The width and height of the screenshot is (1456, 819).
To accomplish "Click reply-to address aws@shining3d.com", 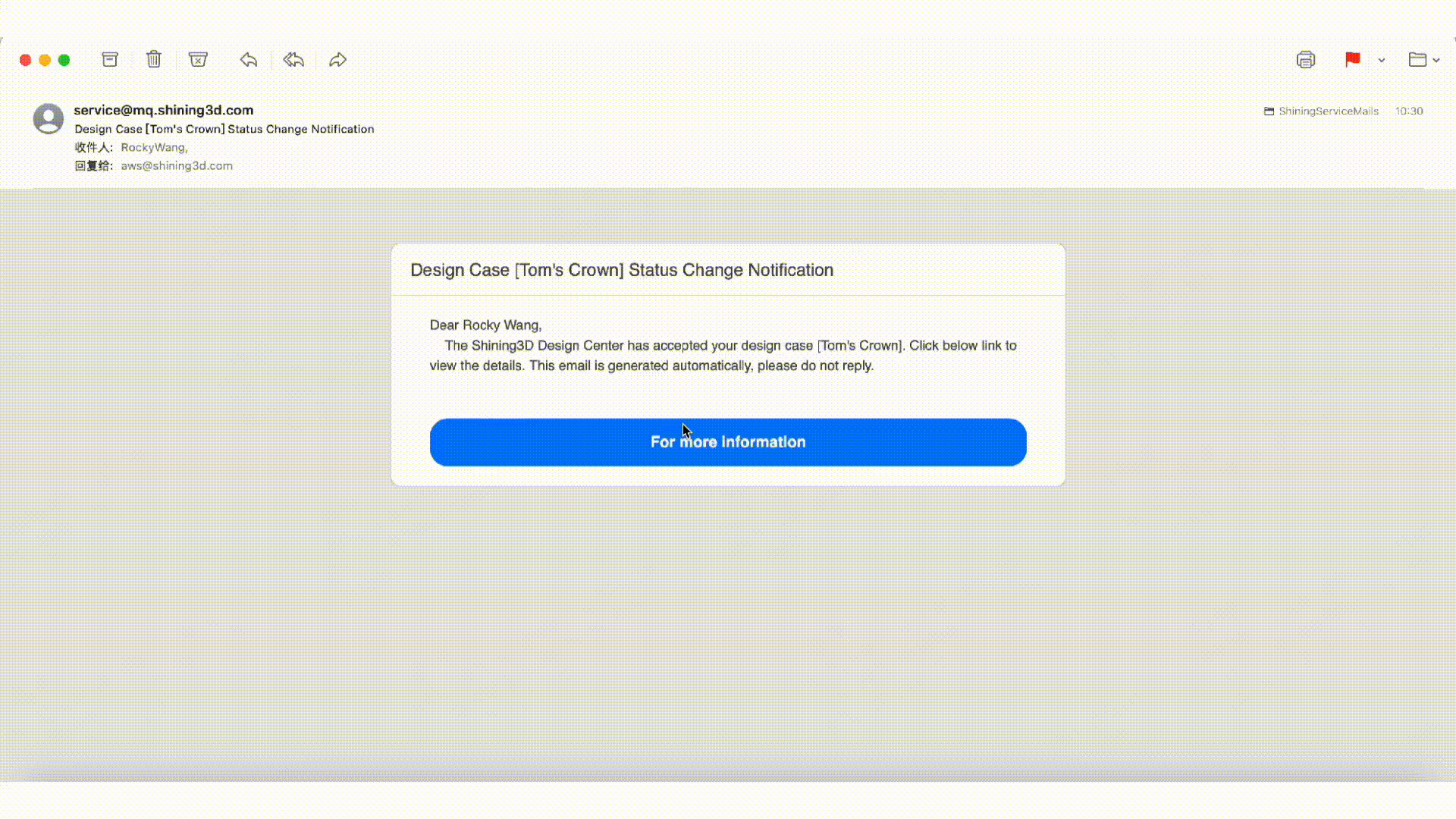I will click(177, 165).
